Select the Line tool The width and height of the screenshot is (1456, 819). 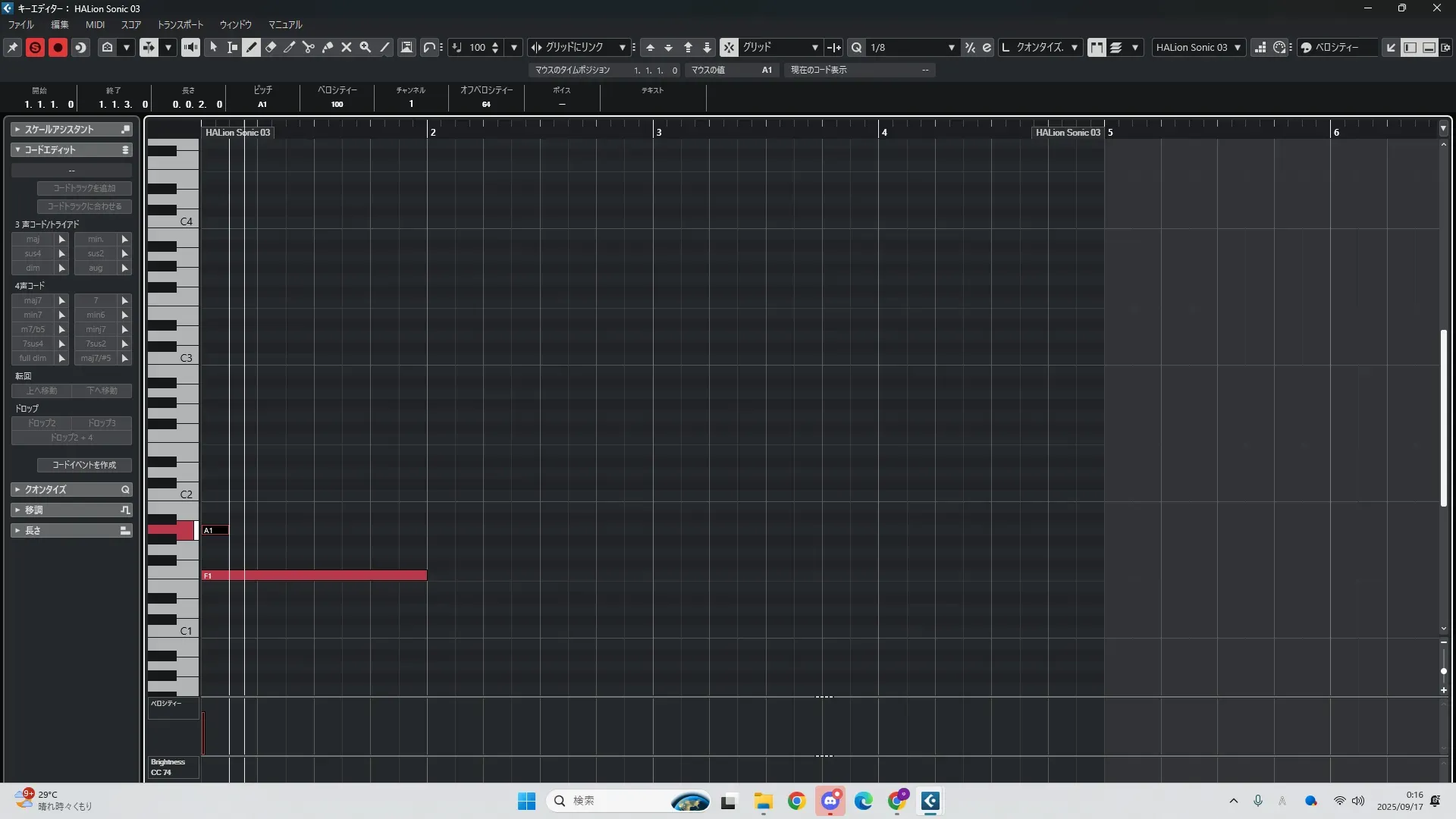click(385, 47)
